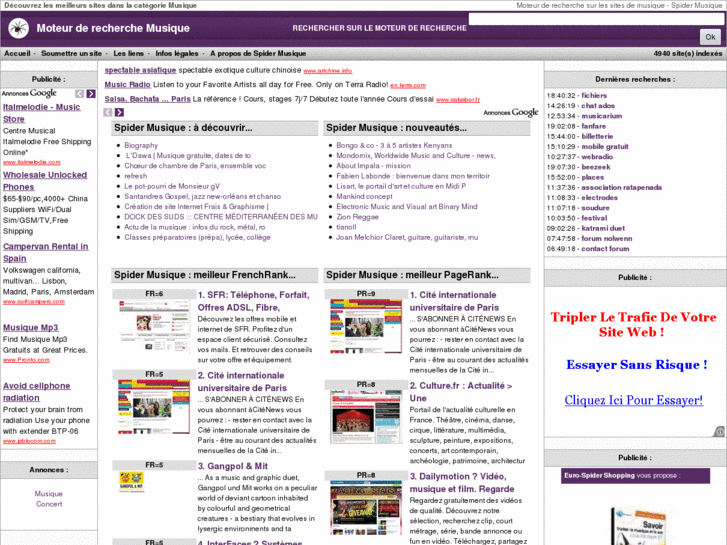Open tianoll link
The width and height of the screenshot is (727, 545).
346,227
